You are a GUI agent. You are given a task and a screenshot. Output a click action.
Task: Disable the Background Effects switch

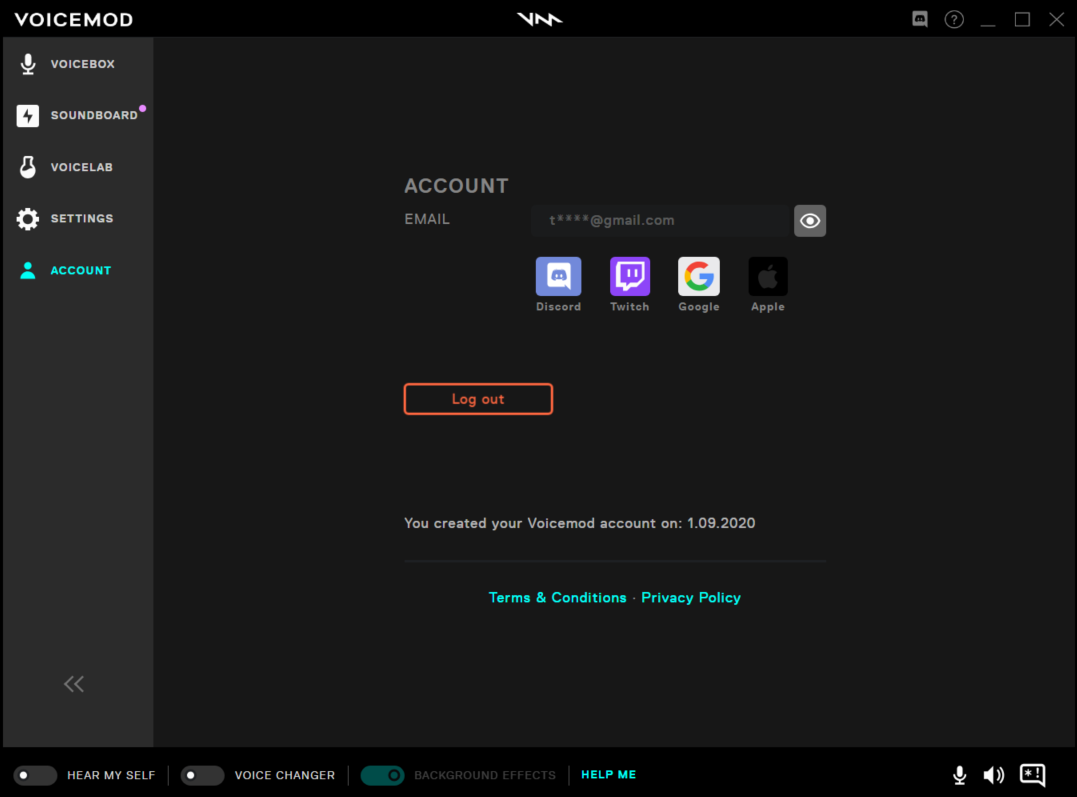(x=383, y=775)
